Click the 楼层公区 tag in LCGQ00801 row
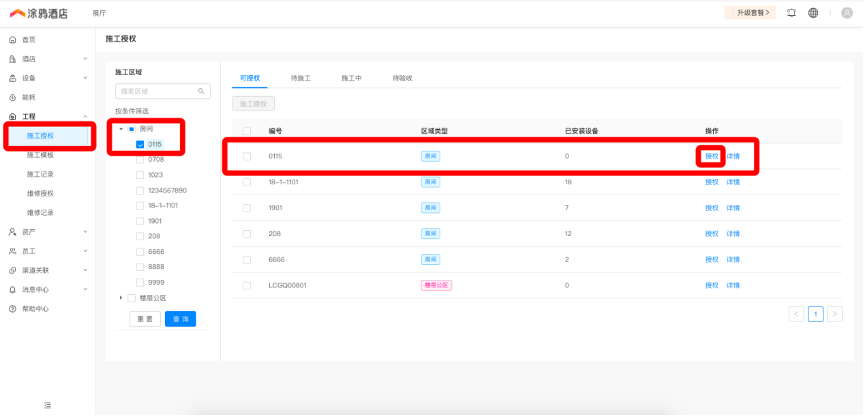Image resolution: width=864 pixels, height=416 pixels. coord(436,285)
